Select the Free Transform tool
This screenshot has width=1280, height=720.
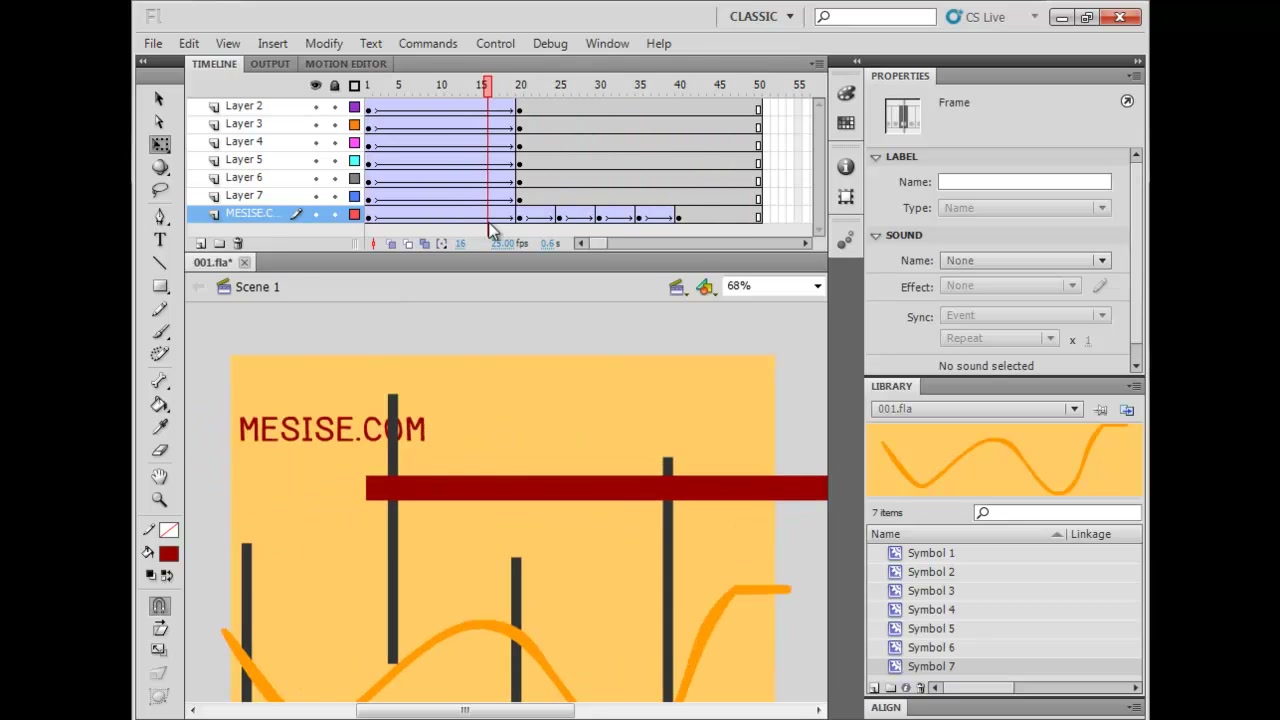[x=160, y=144]
